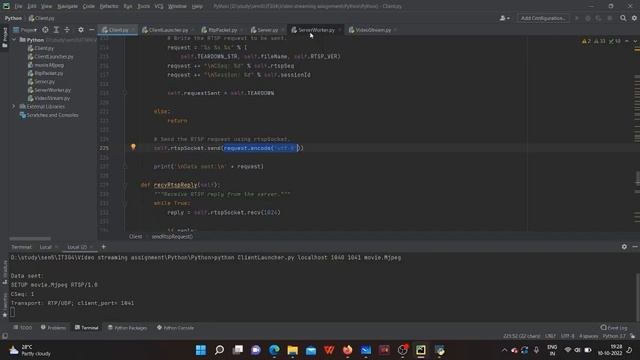Toggle the Project tool window side tab

4,38
